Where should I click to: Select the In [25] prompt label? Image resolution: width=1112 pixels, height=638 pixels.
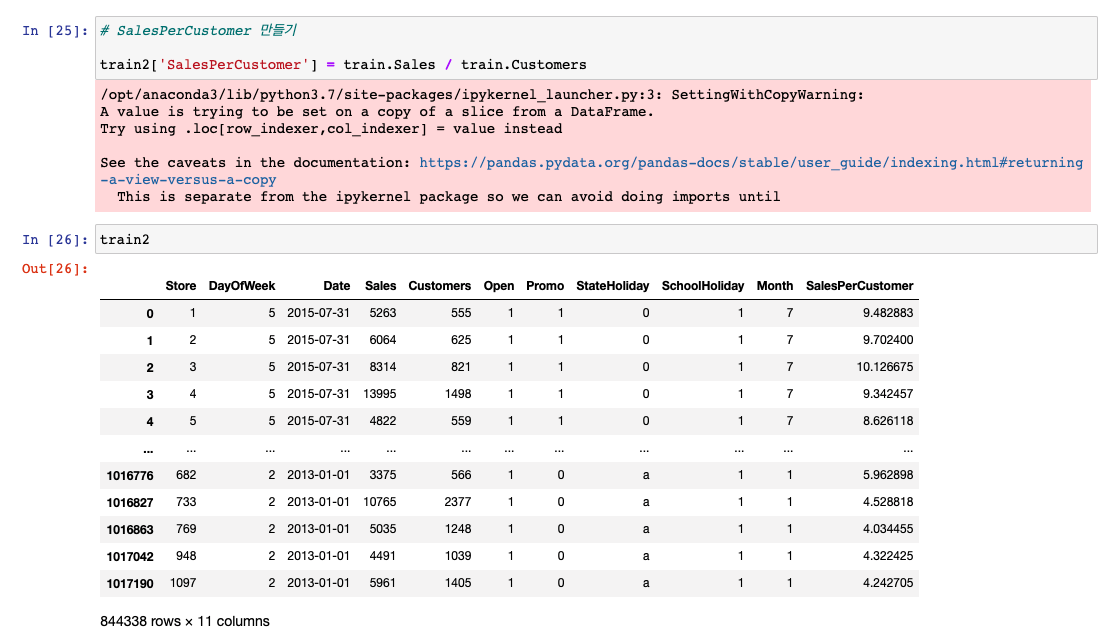pyautogui.click(x=55, y=30)
